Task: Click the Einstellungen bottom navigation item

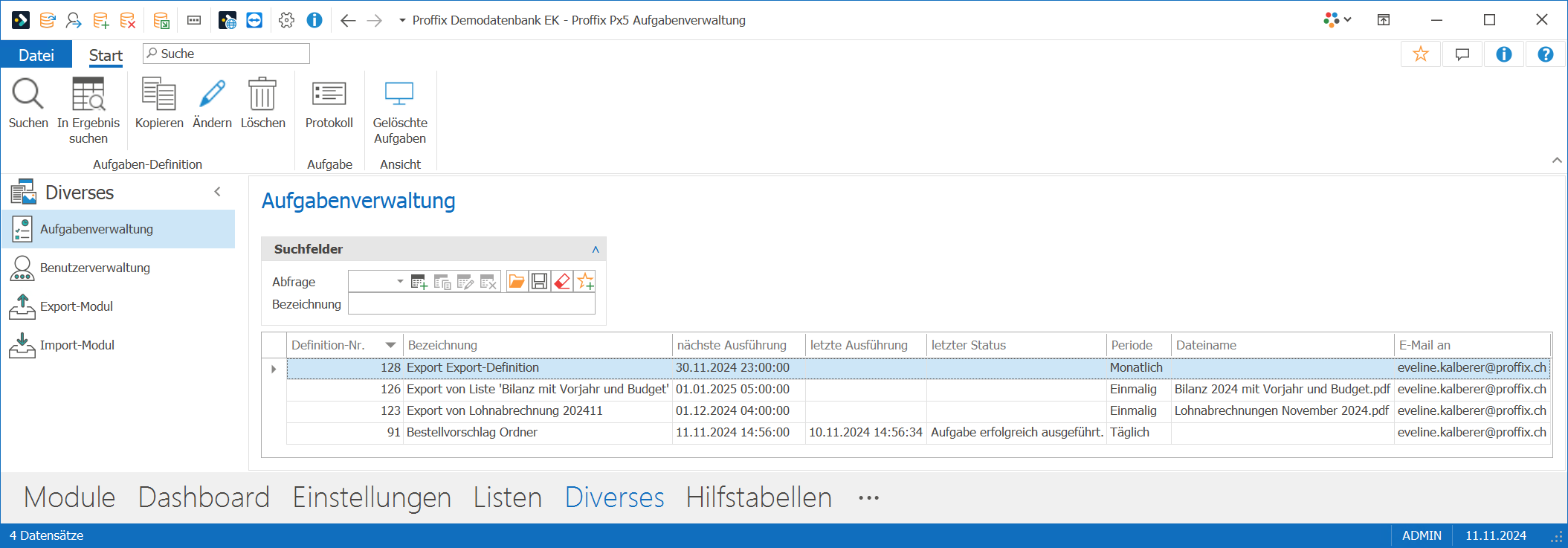Action: (x=372, y=497)
